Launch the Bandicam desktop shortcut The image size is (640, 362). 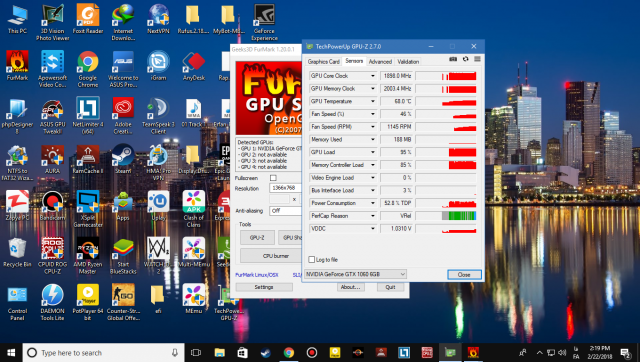pyautogui.click(x=52, y=205)
